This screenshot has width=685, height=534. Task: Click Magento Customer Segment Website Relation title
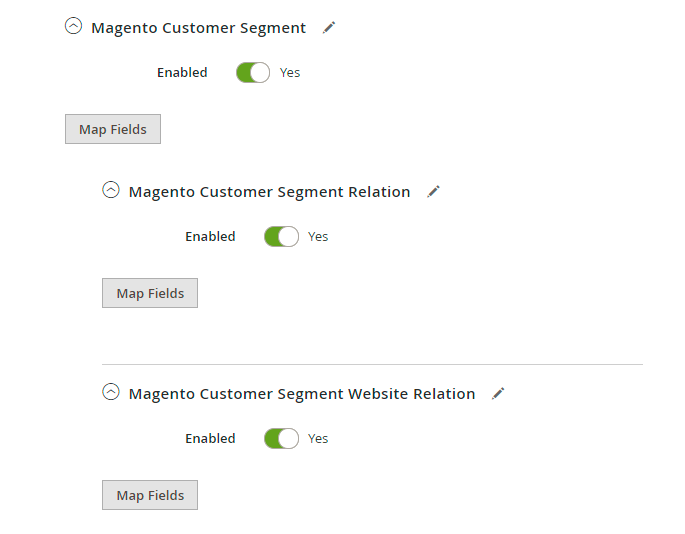click(x=302, y=394)
